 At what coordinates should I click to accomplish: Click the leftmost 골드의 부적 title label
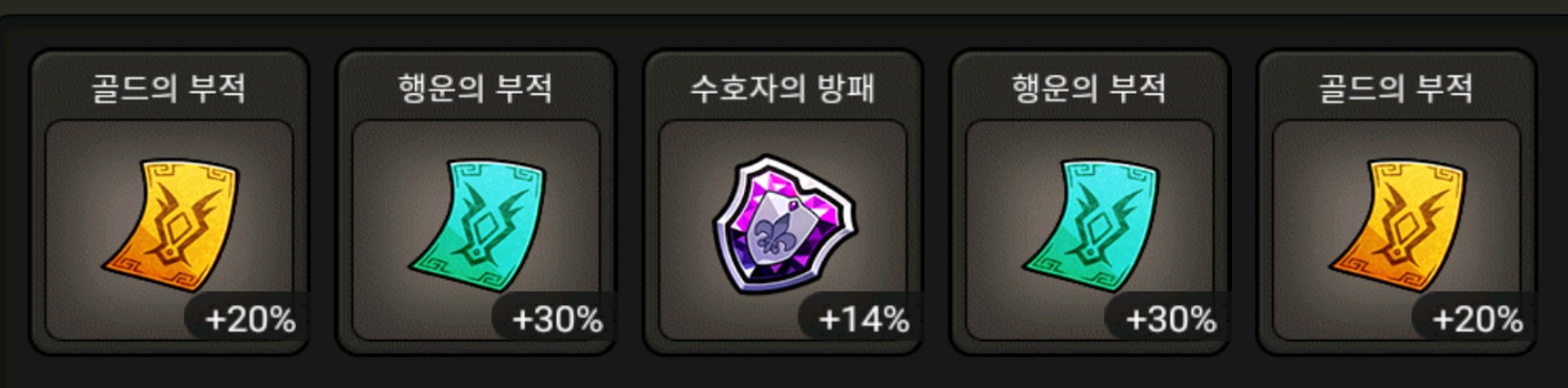(x=169, y=88)
